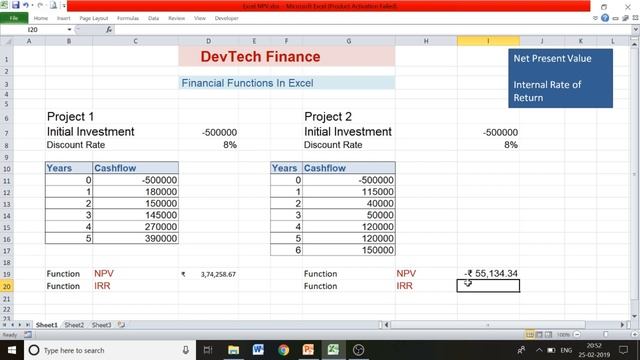The image size is (640, 360).
Task: Click vertical scrollbar down arrow
Action: click(x=635, y=316)
